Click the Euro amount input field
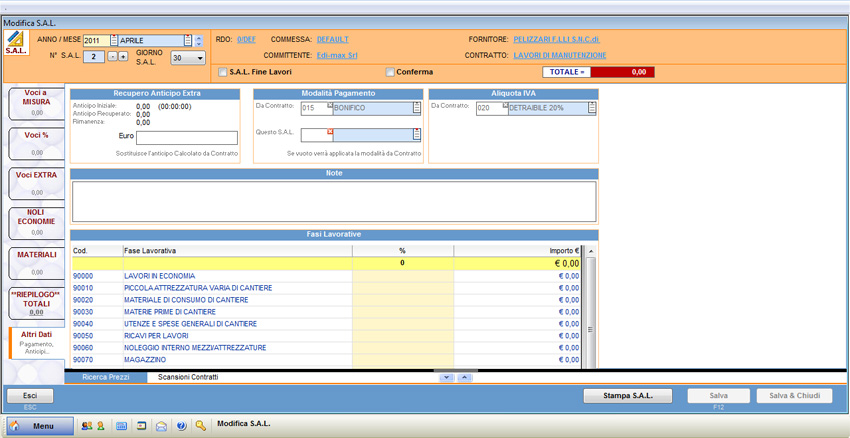 (x=187, y=137)
